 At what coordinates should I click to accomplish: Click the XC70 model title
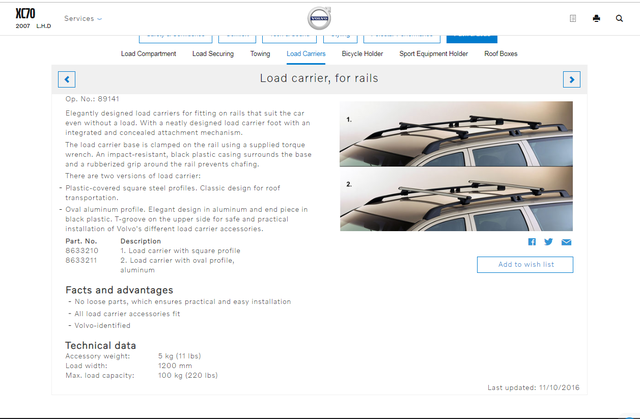(x=25, y=13)
